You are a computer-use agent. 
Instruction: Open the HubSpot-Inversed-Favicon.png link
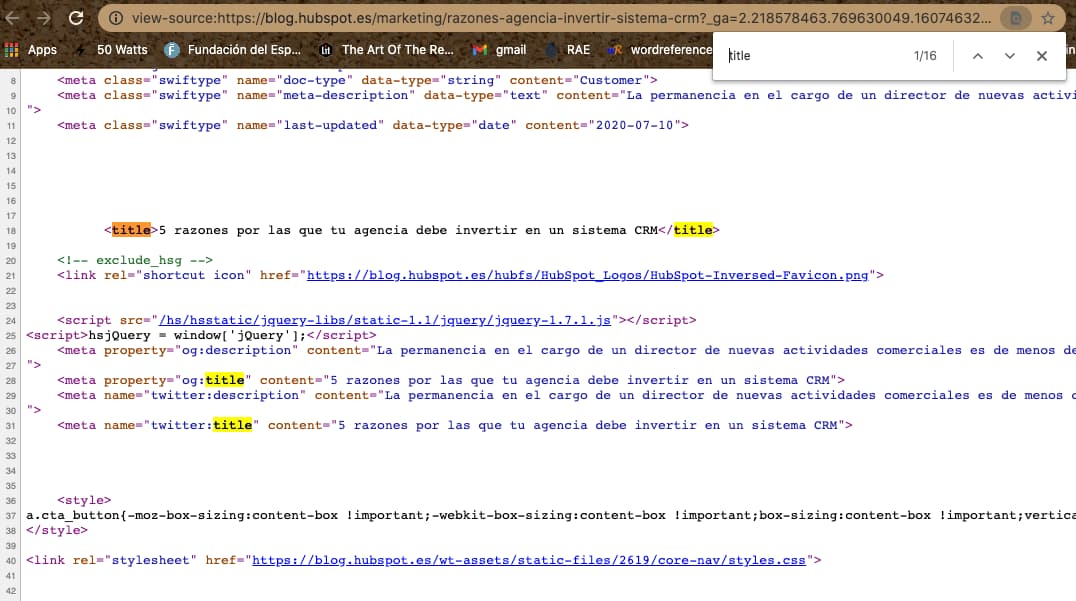point(587,275)
